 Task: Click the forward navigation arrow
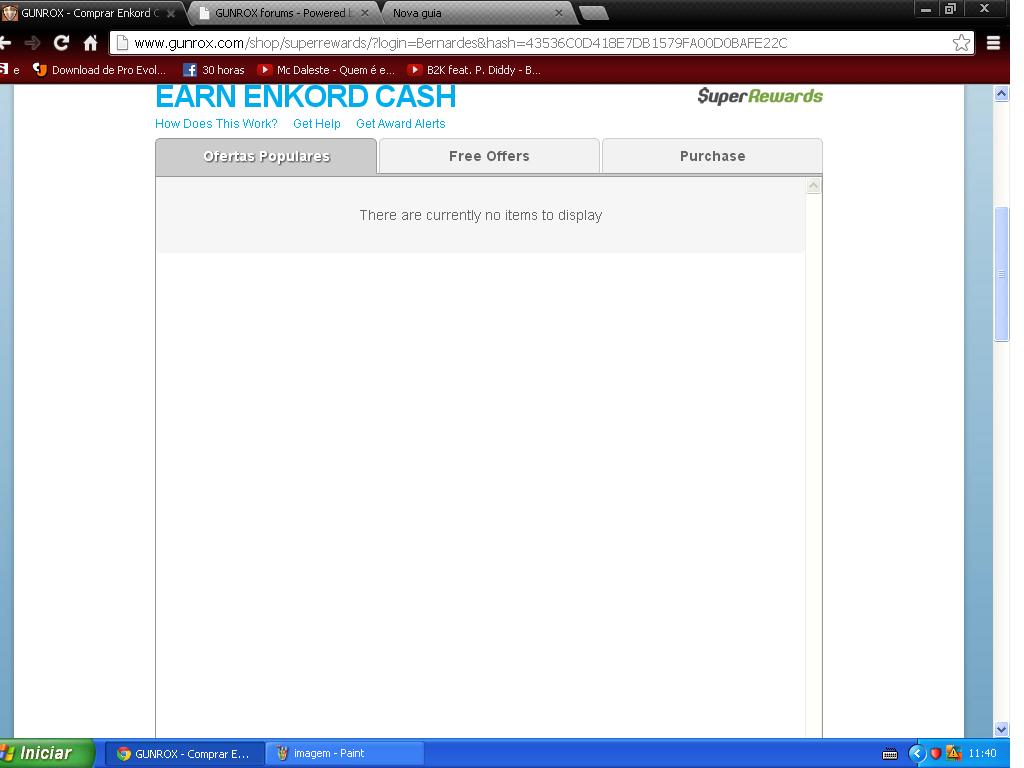pos(32,43)
